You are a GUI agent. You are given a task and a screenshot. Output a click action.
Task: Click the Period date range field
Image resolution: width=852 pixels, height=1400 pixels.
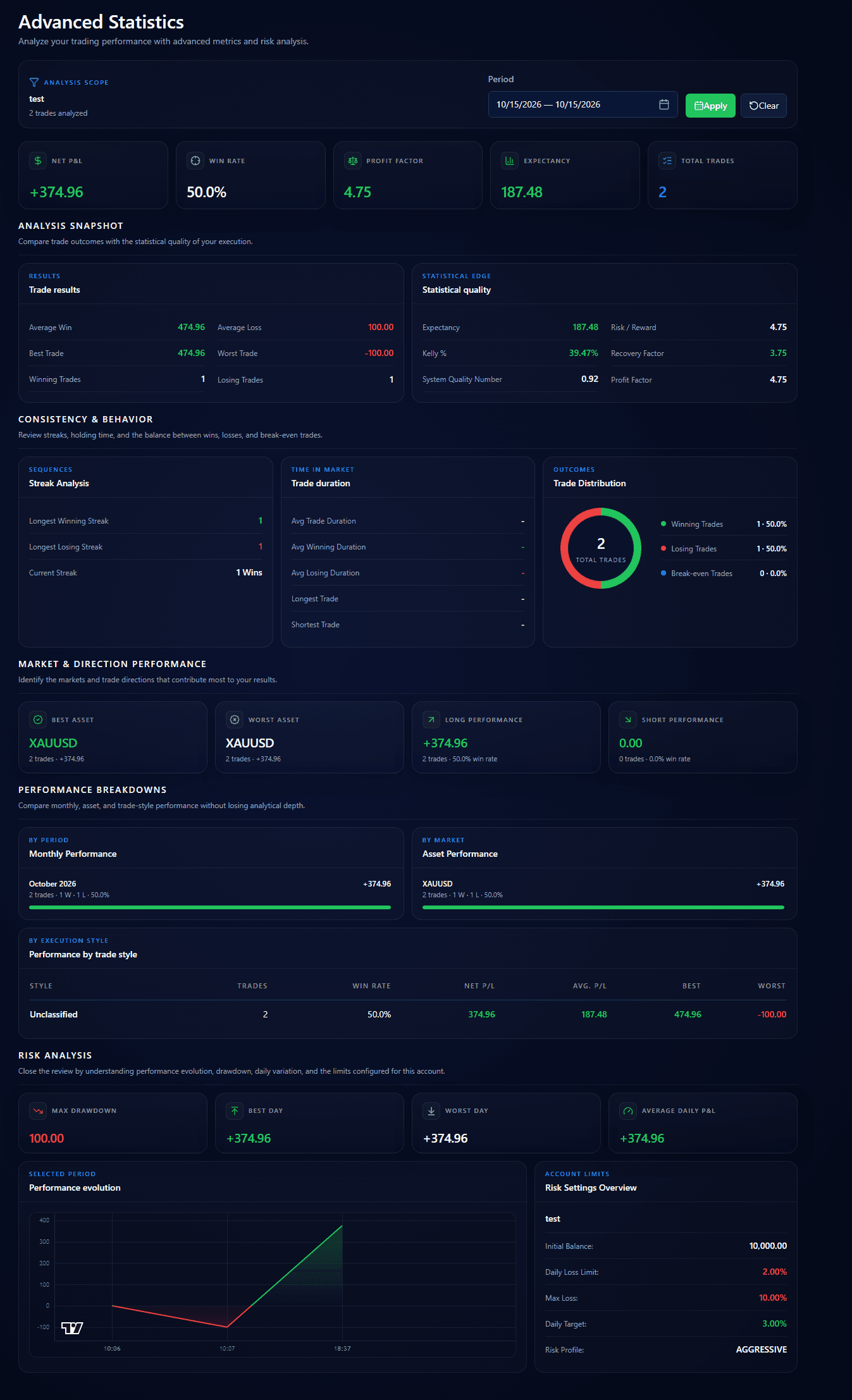point(583,104)
